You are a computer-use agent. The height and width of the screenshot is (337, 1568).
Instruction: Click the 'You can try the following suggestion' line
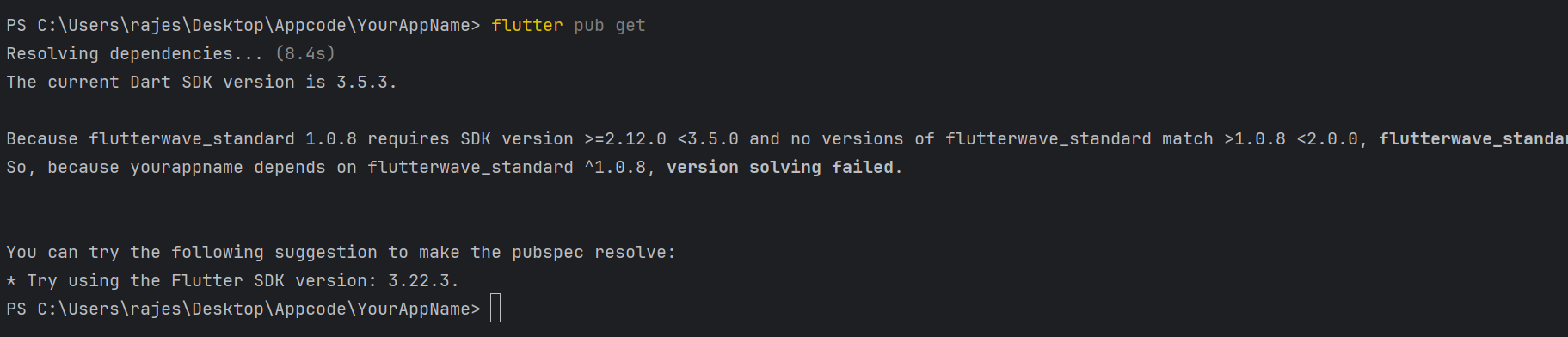click(341, 253)
